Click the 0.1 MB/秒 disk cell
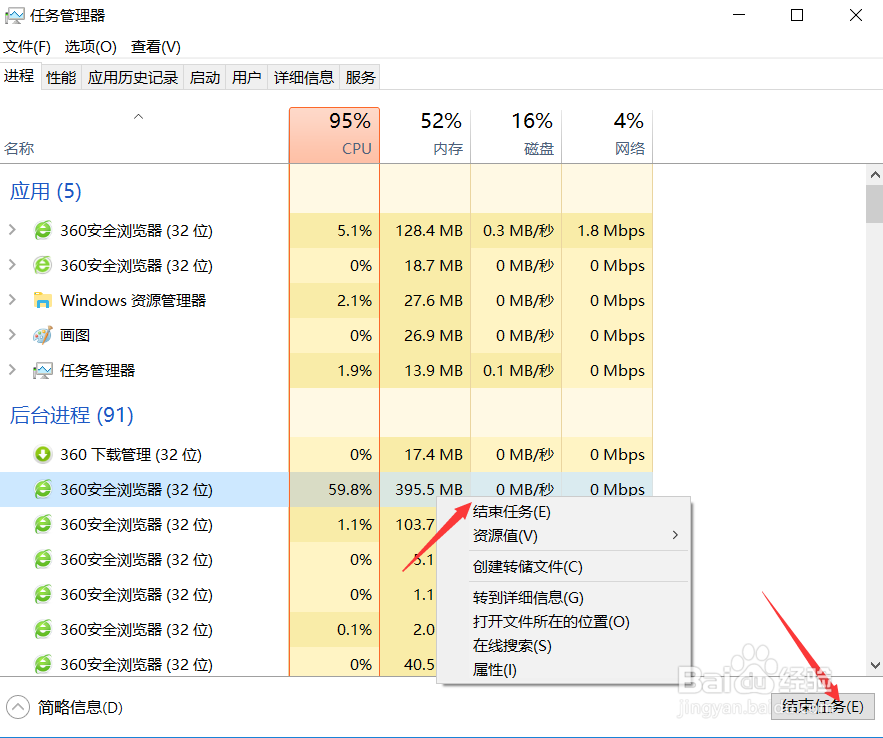883x738 pixels. click(x=516, y=370)
